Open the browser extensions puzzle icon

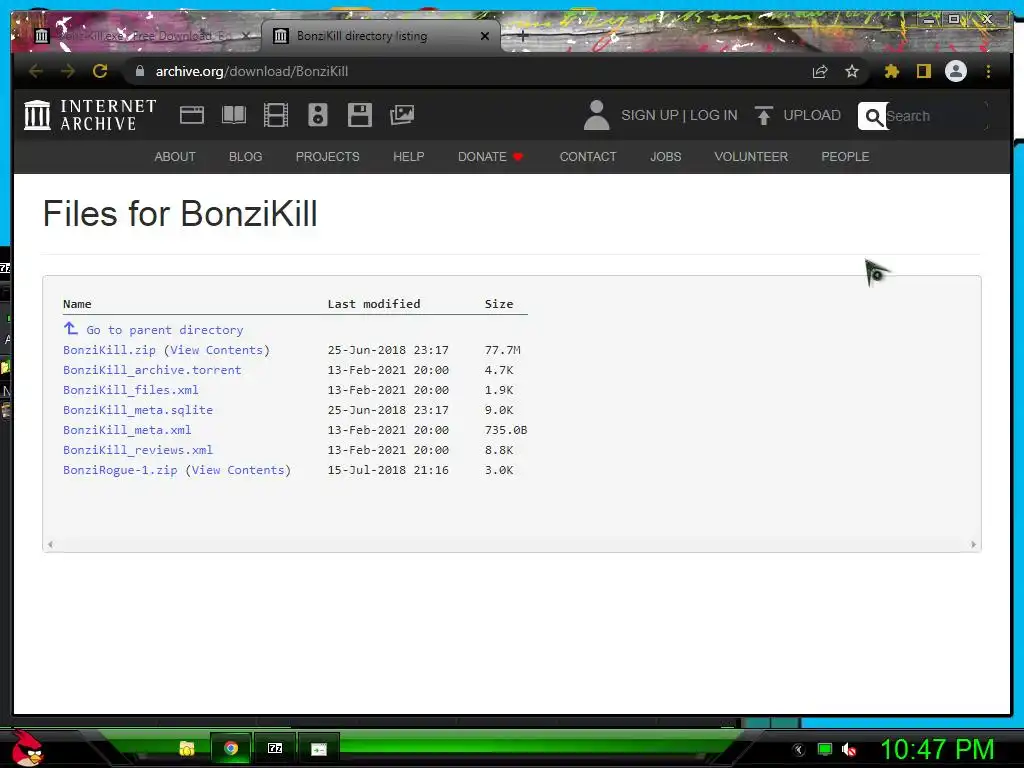tap(891, 71)
